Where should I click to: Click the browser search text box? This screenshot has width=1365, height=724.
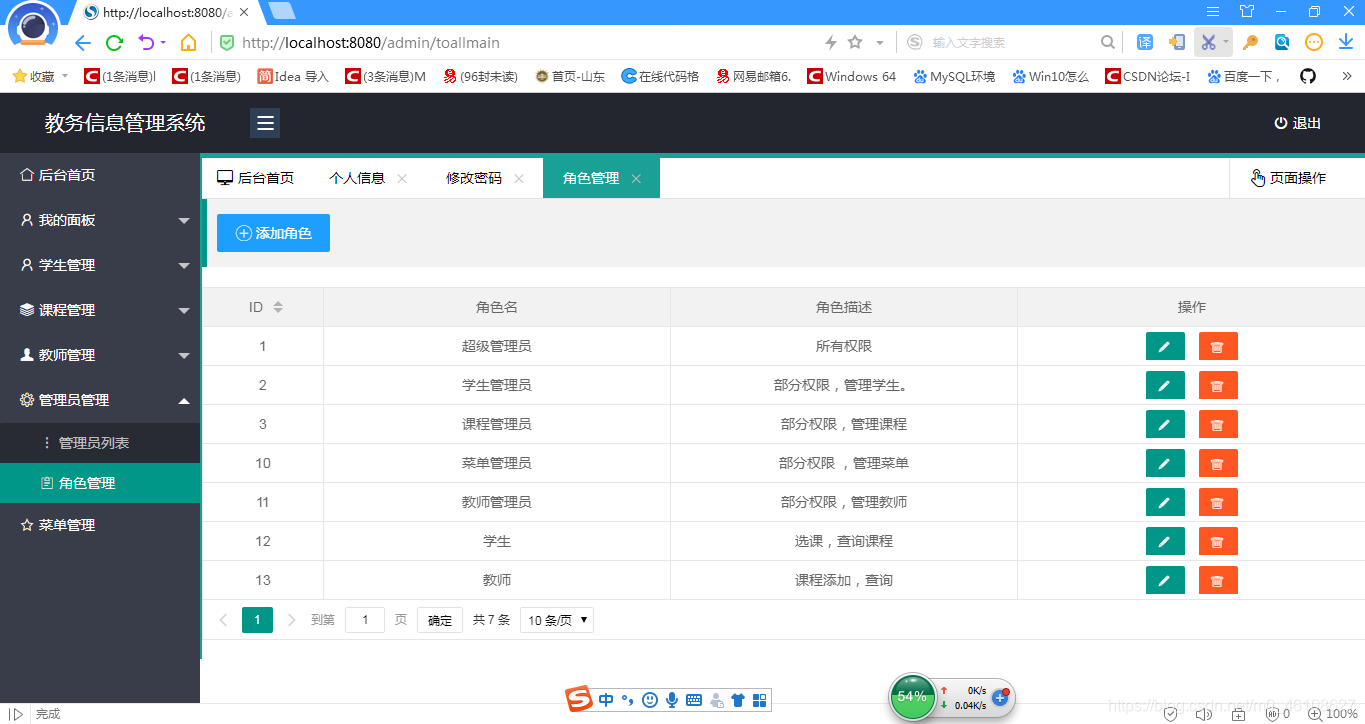point(1012,42)
